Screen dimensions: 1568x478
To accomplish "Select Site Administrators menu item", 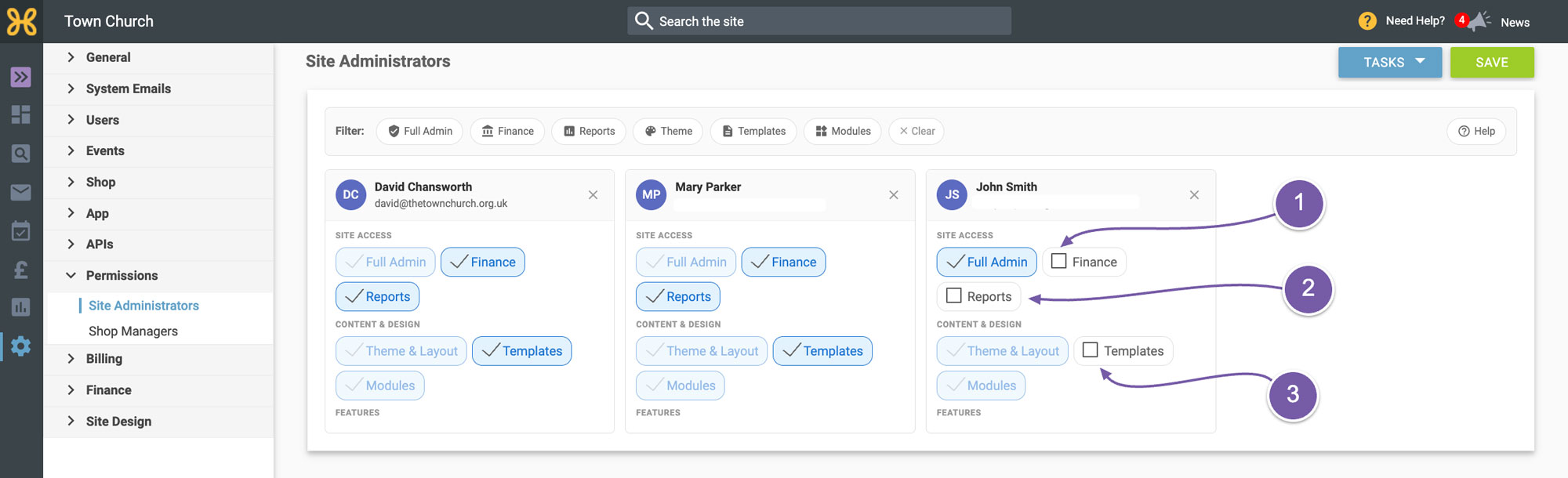I will tap(143, 306).
